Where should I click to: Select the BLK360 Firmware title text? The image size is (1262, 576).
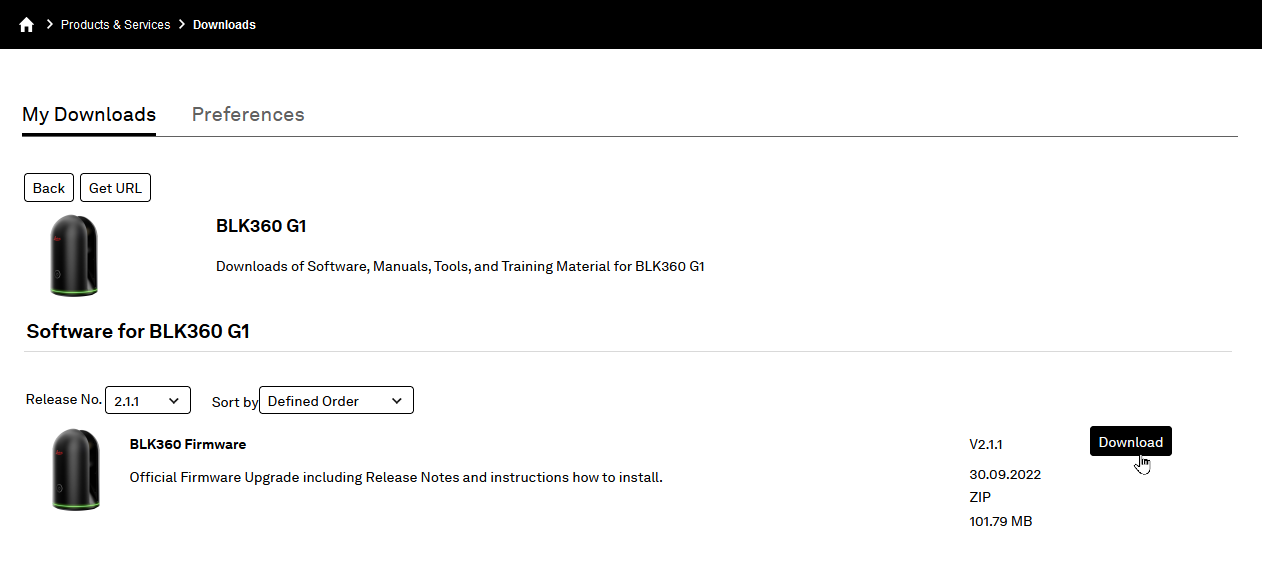pos(188,444)
